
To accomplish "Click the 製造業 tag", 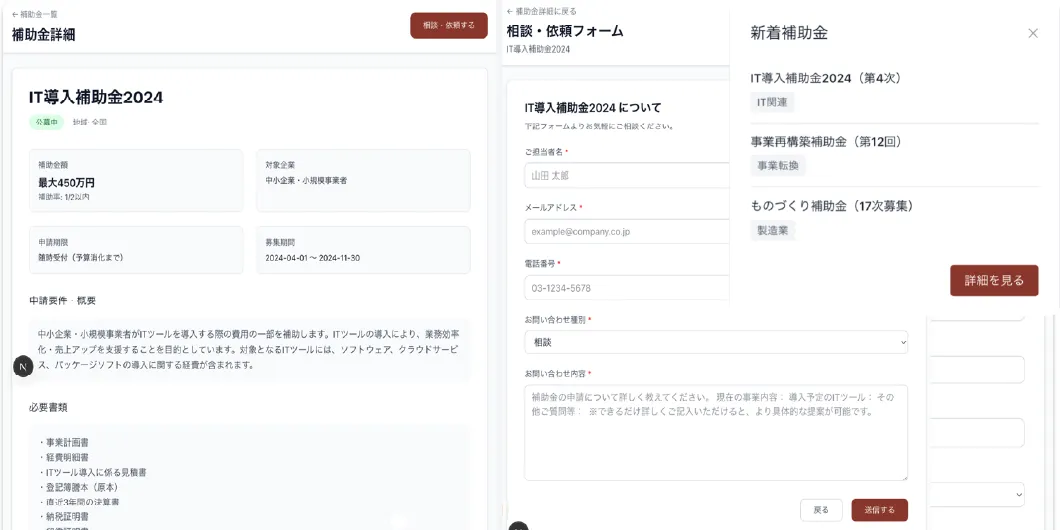I will [x=772, y=230].
